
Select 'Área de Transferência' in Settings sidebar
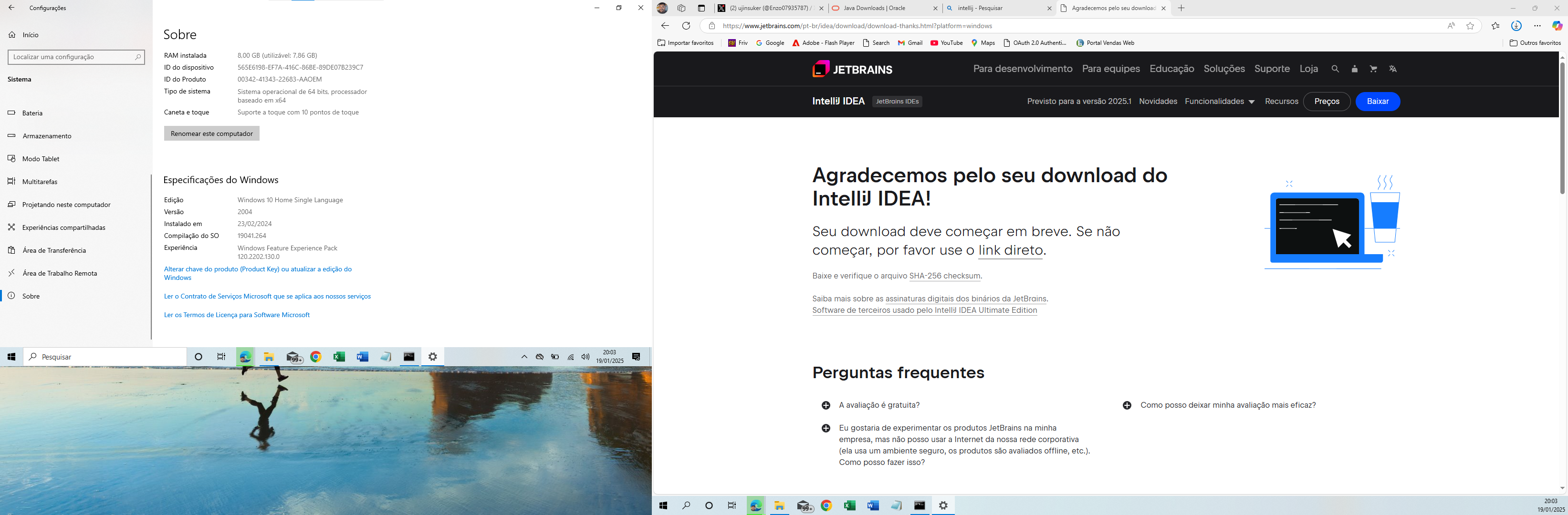tap(75, 250)
